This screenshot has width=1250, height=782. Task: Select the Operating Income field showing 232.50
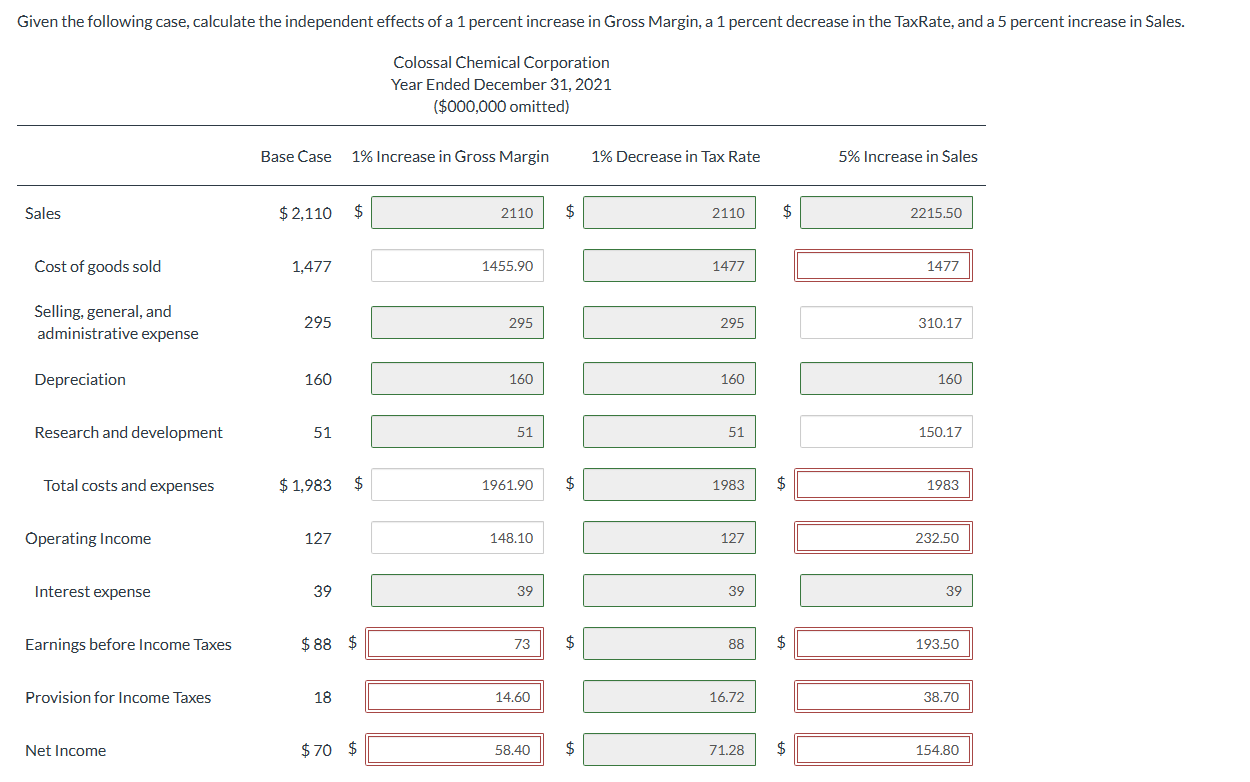884,537
